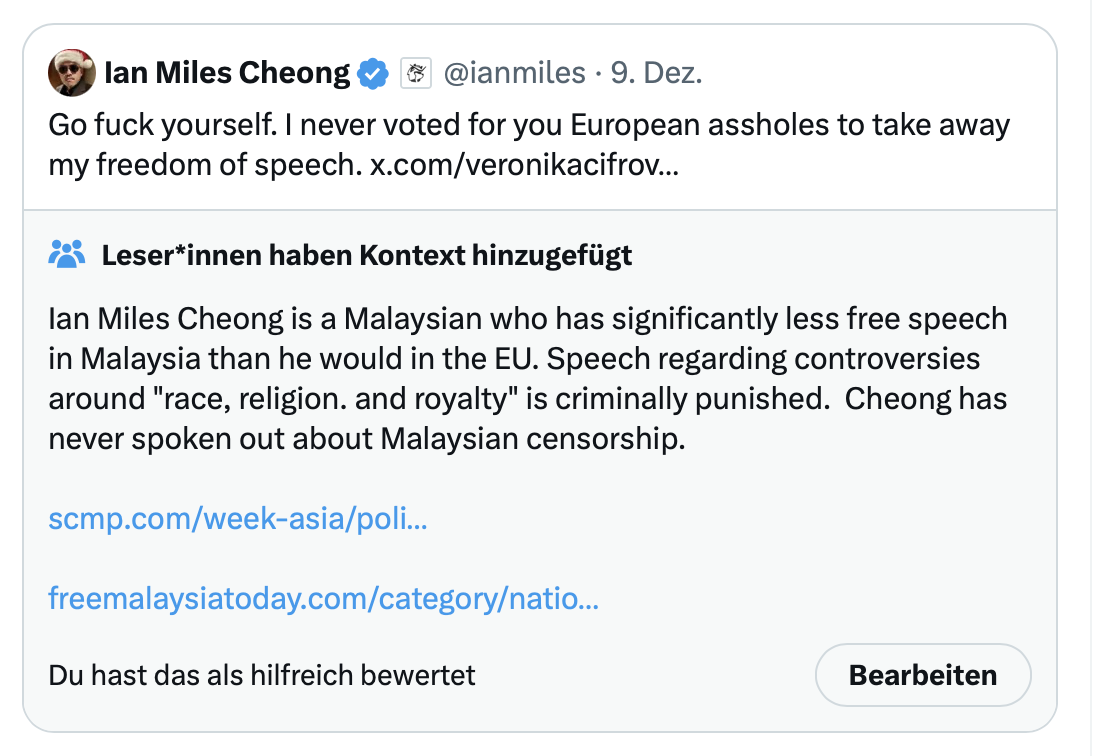Open Ian Miles Cheong's profile picture
The height and width of the screenshot is (756, 1102).
coord(72,74)
